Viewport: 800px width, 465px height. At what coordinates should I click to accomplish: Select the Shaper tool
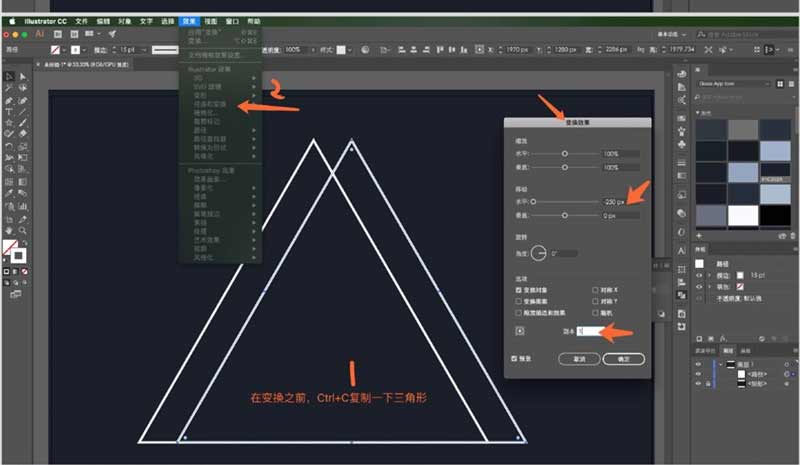coord(9,134)
